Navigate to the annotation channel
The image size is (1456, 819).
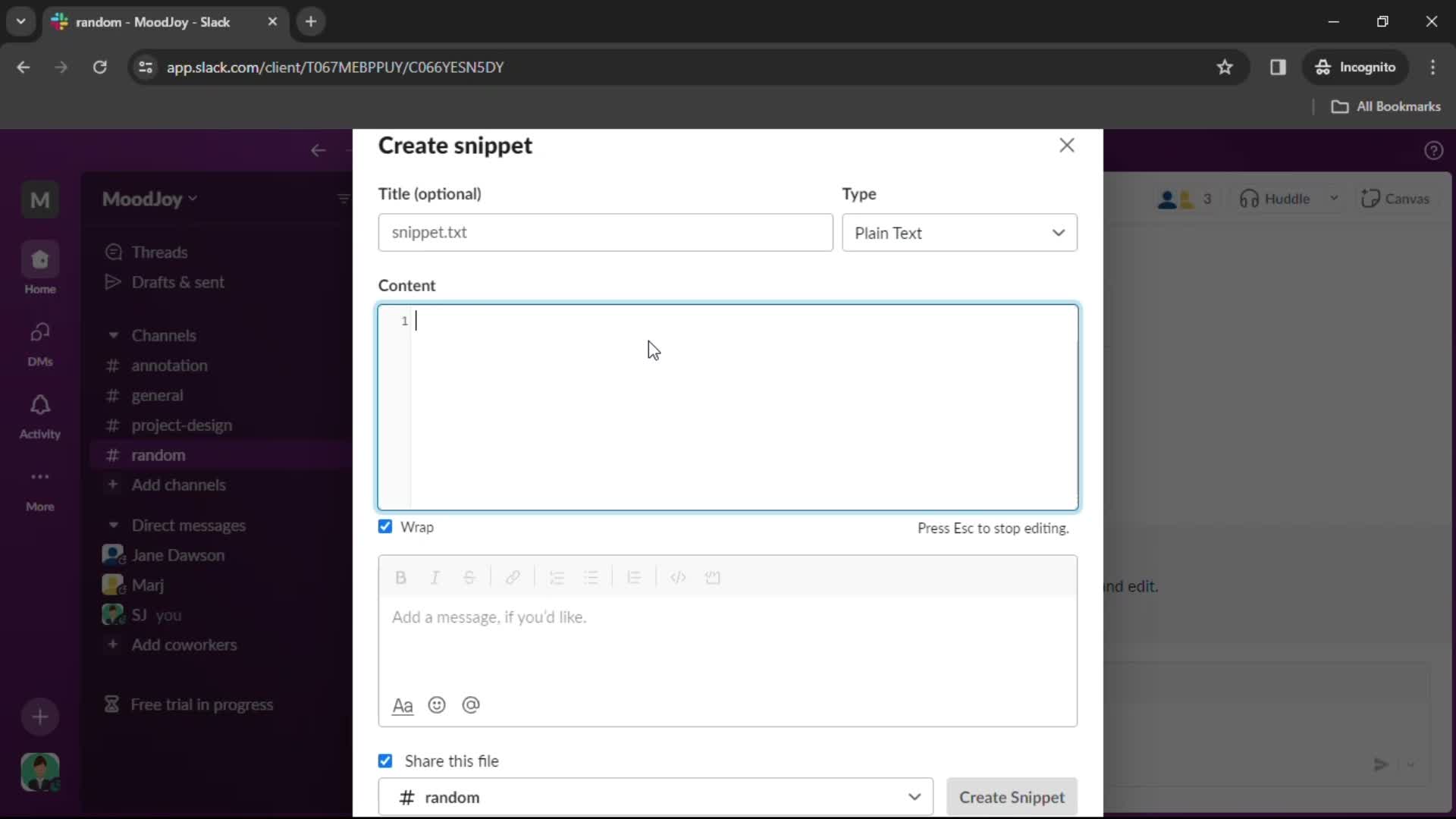click(170, 365)
